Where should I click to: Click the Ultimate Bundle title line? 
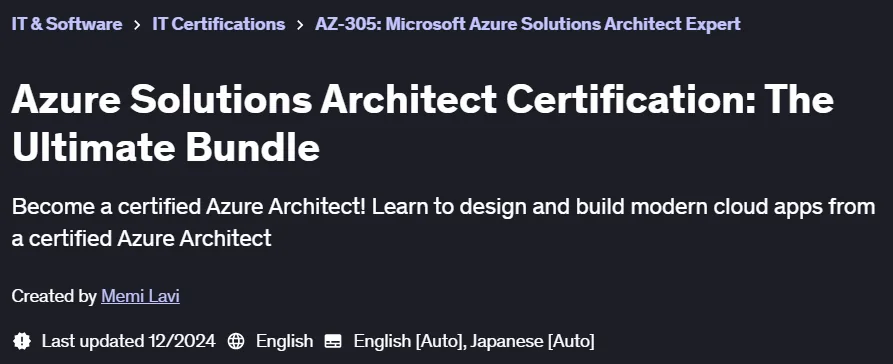(166, 147)
